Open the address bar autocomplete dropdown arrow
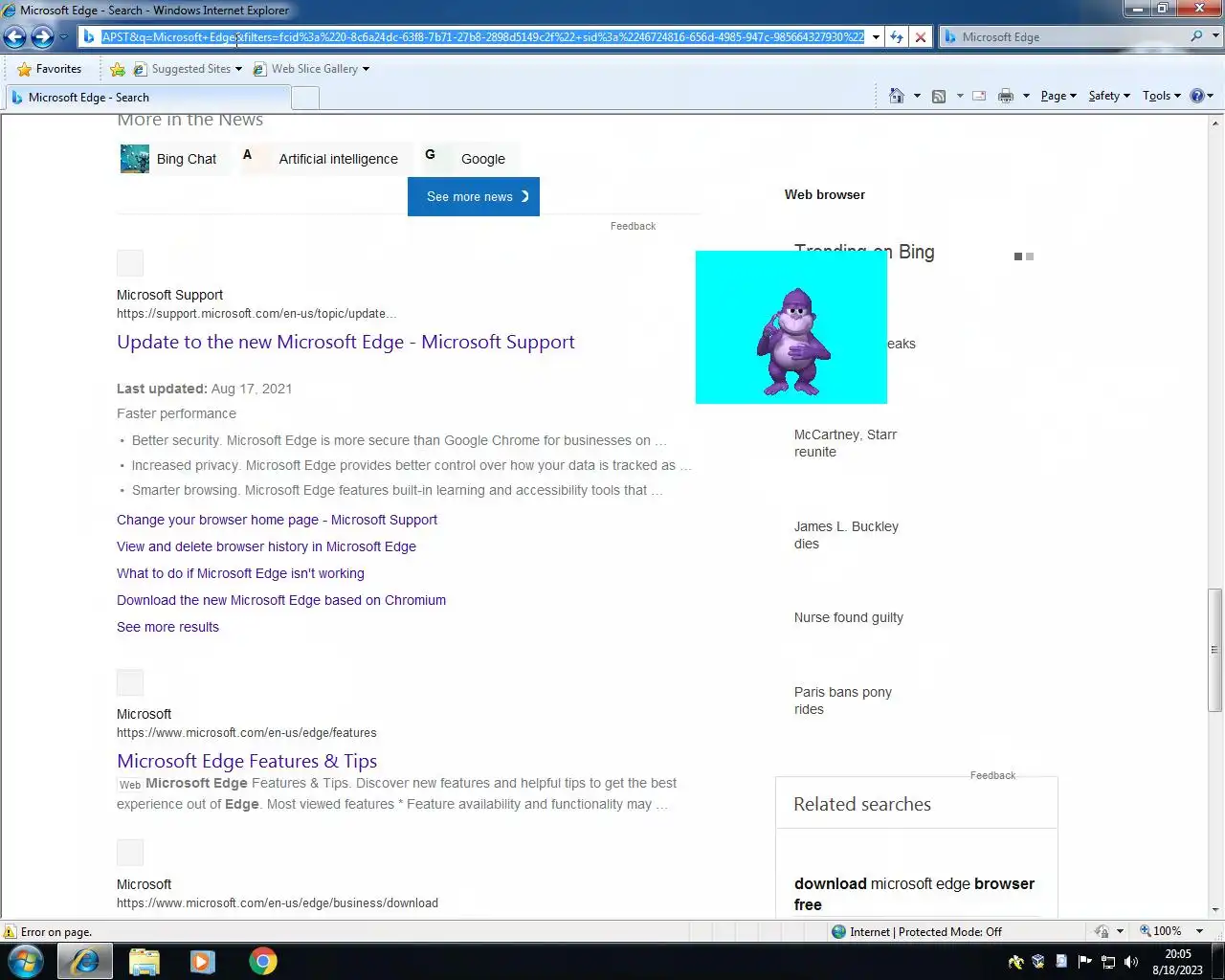This screenshot has width=1225, height=980. coord(876,37)
